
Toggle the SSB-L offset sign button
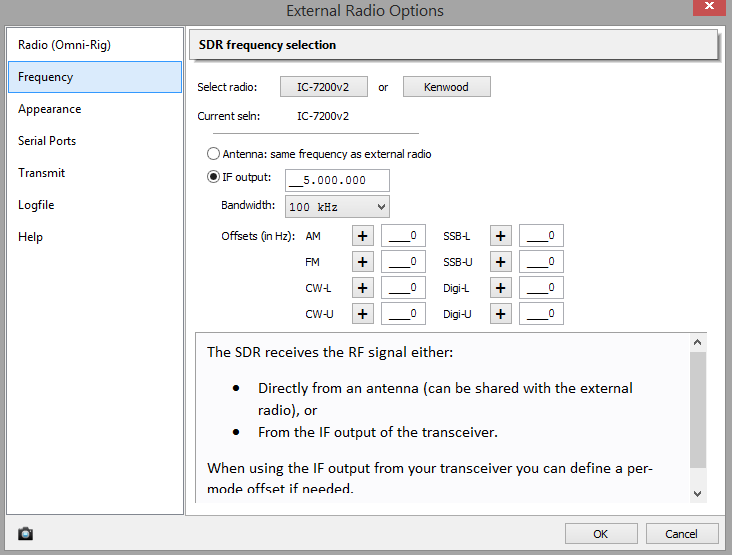coord(501,236)
